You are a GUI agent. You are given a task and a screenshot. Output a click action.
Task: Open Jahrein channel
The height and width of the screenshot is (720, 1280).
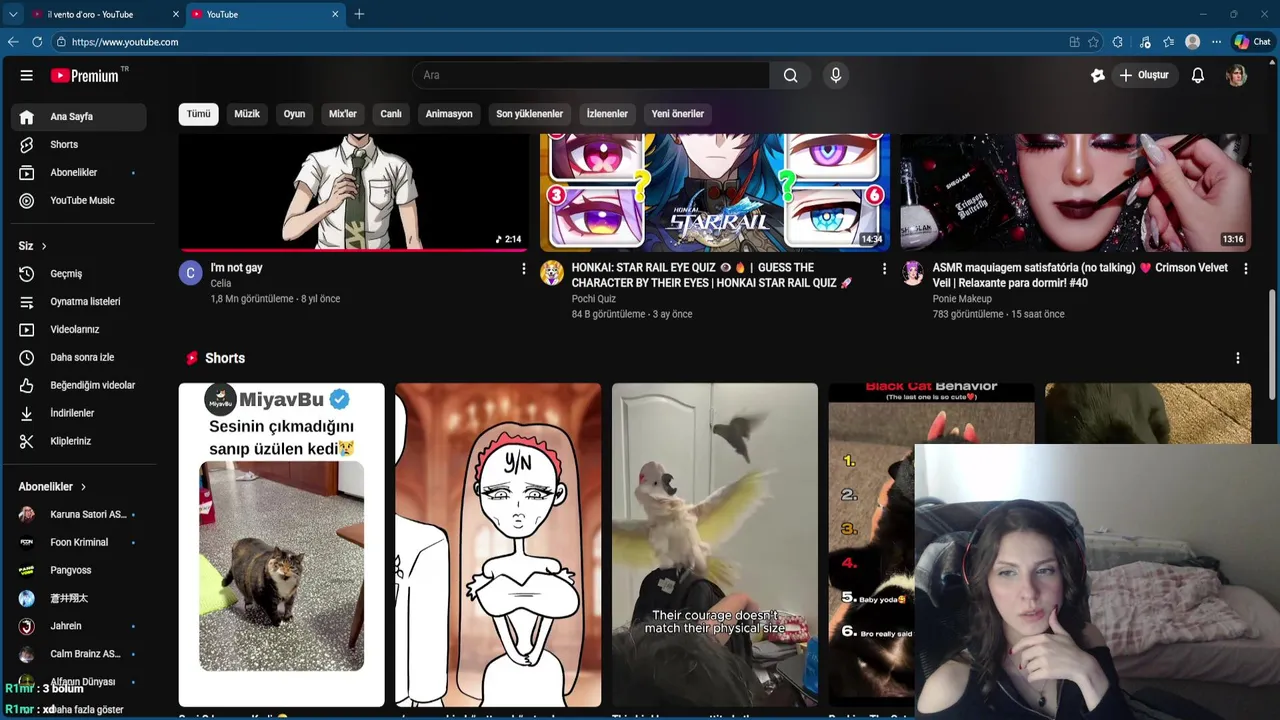(79, 626)
